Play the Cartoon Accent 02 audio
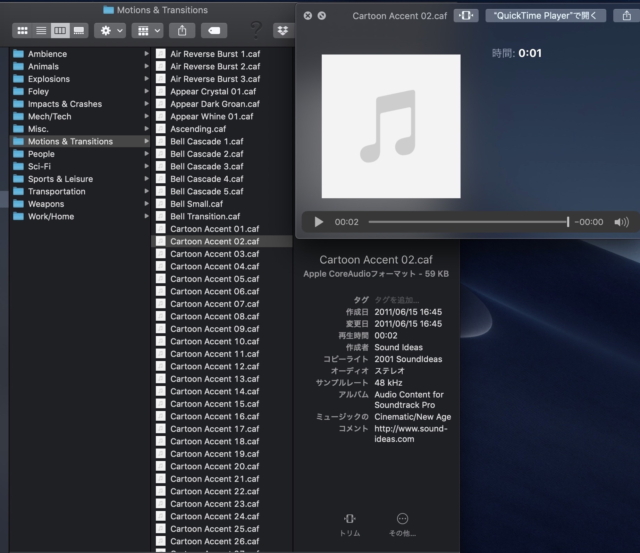Screen dimensions: 640x553 pyautogui.click(x=318, y=222)
